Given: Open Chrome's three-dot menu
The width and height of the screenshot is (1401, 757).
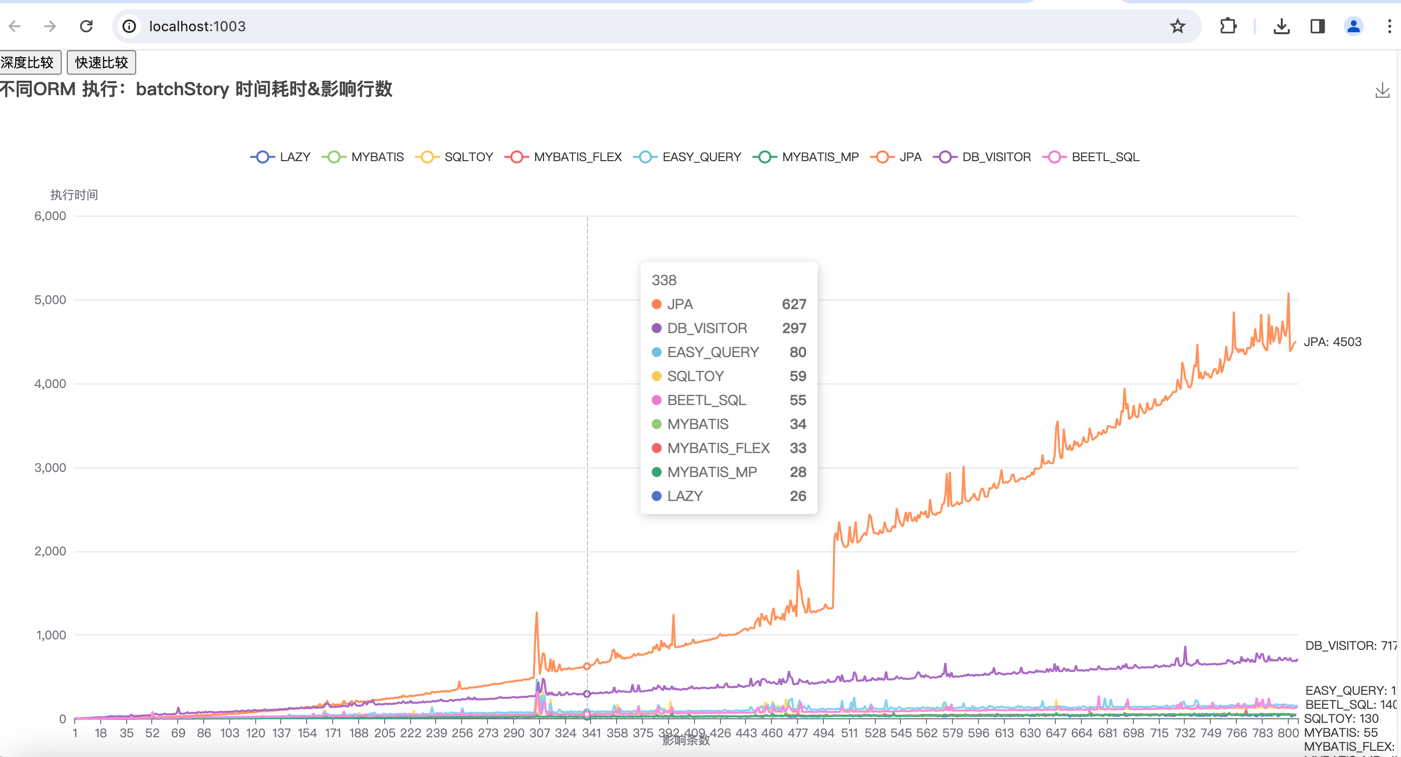Looking at the screenshot, I should (x=1390, y=26).
